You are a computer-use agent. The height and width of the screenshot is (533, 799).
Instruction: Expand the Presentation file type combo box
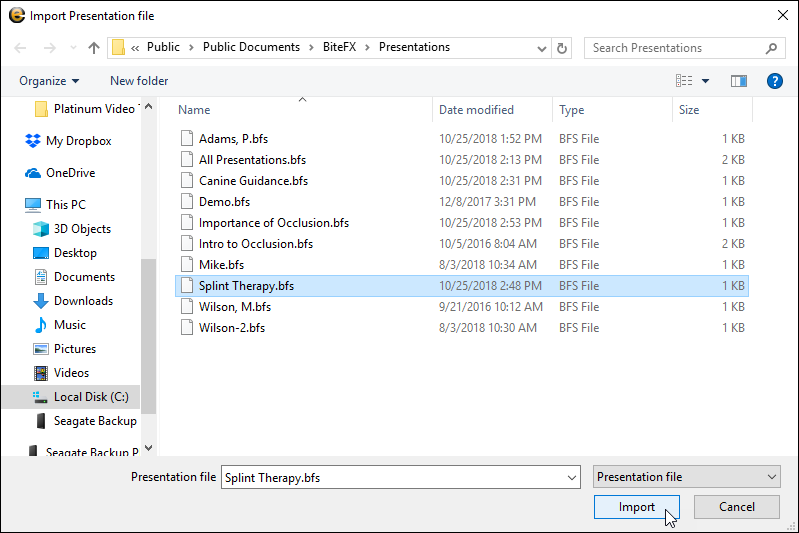686,477
